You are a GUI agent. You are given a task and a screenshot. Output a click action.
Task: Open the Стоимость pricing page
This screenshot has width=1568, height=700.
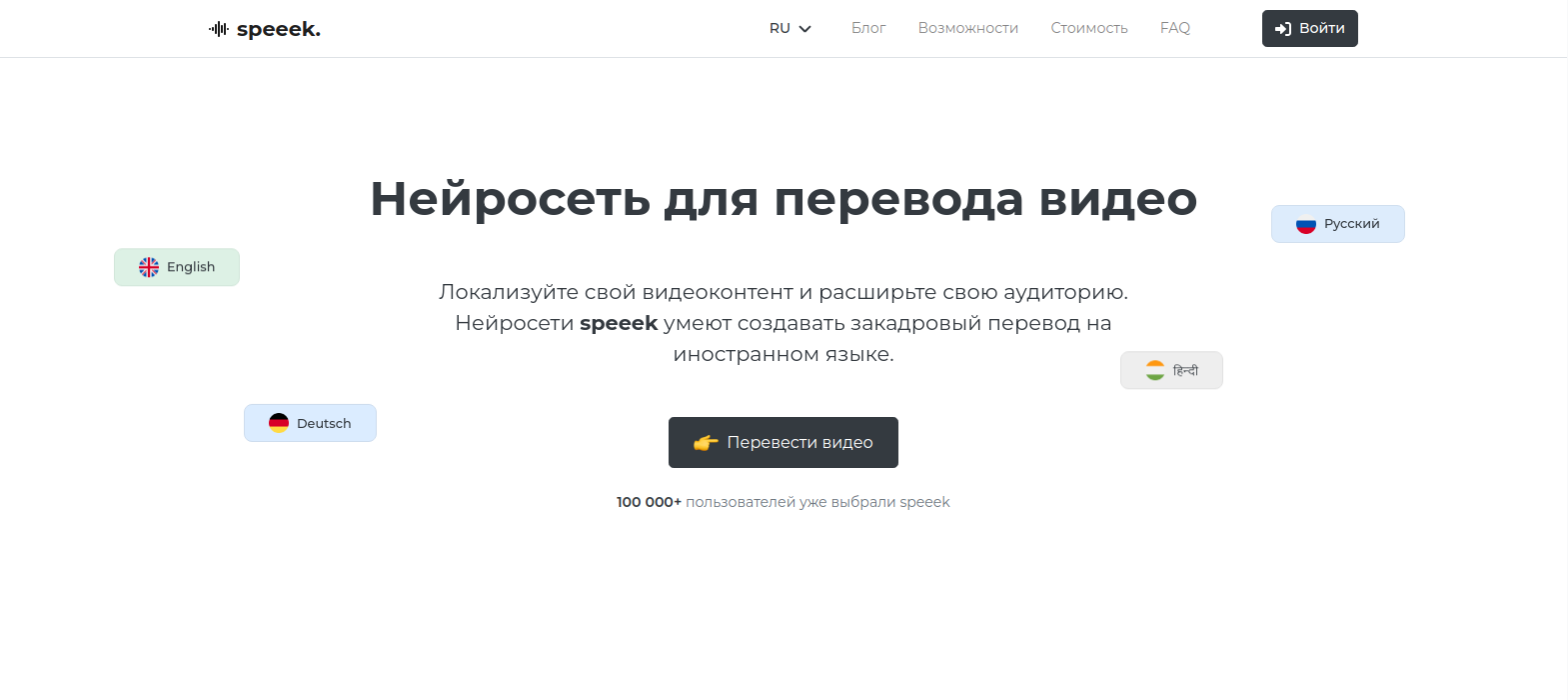point(1089,28)
